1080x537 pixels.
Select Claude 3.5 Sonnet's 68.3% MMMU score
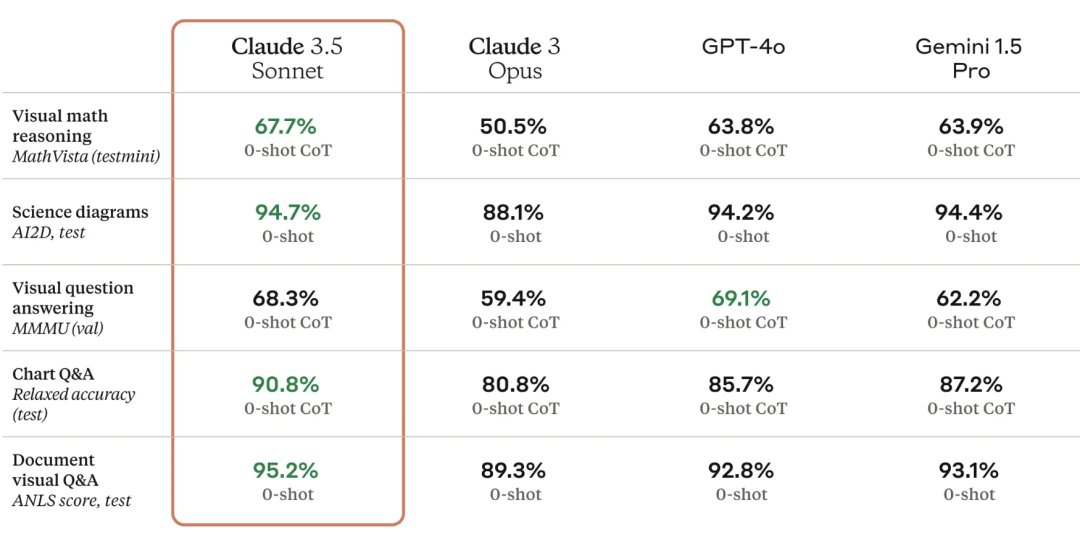[x=287, y=299]
